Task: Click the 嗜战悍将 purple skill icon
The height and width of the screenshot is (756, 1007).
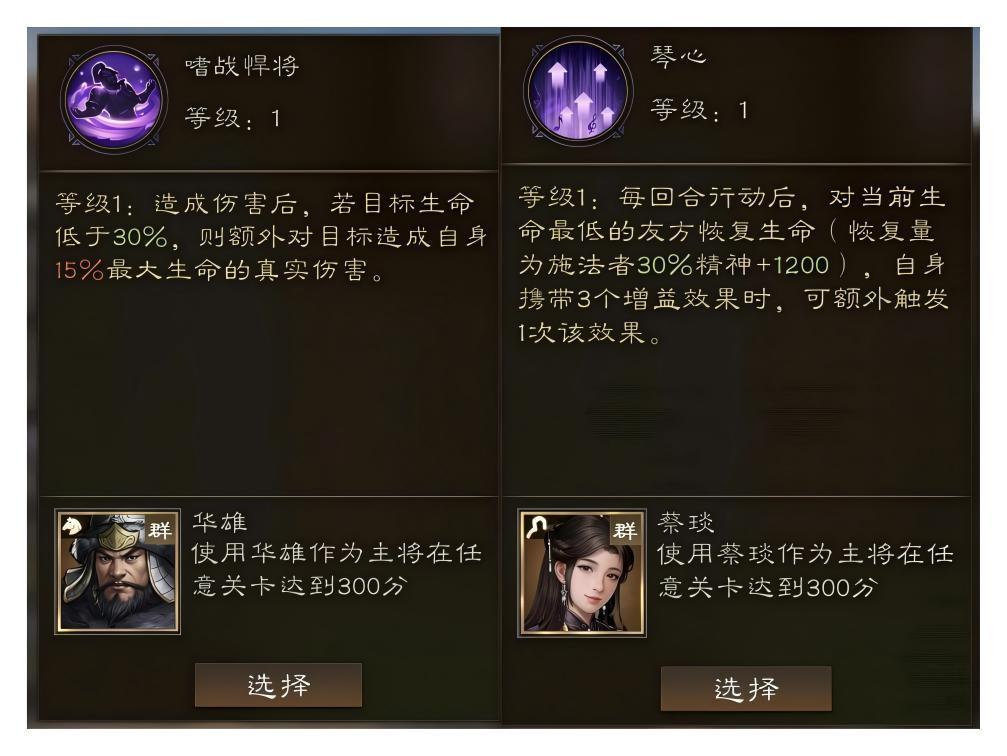Action: coord(114,99)
